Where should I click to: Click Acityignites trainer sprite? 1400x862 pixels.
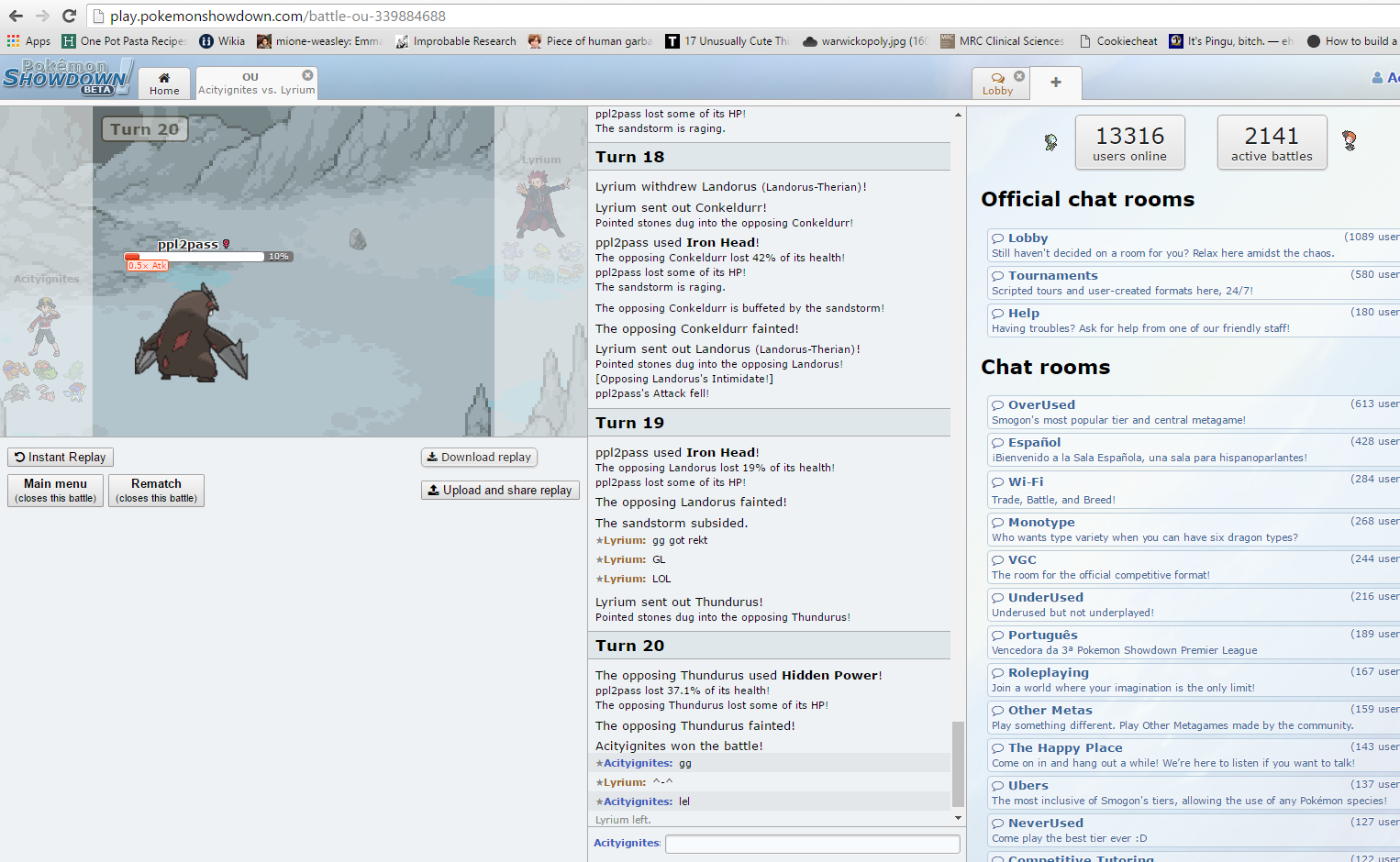click(x=43, y=327)
